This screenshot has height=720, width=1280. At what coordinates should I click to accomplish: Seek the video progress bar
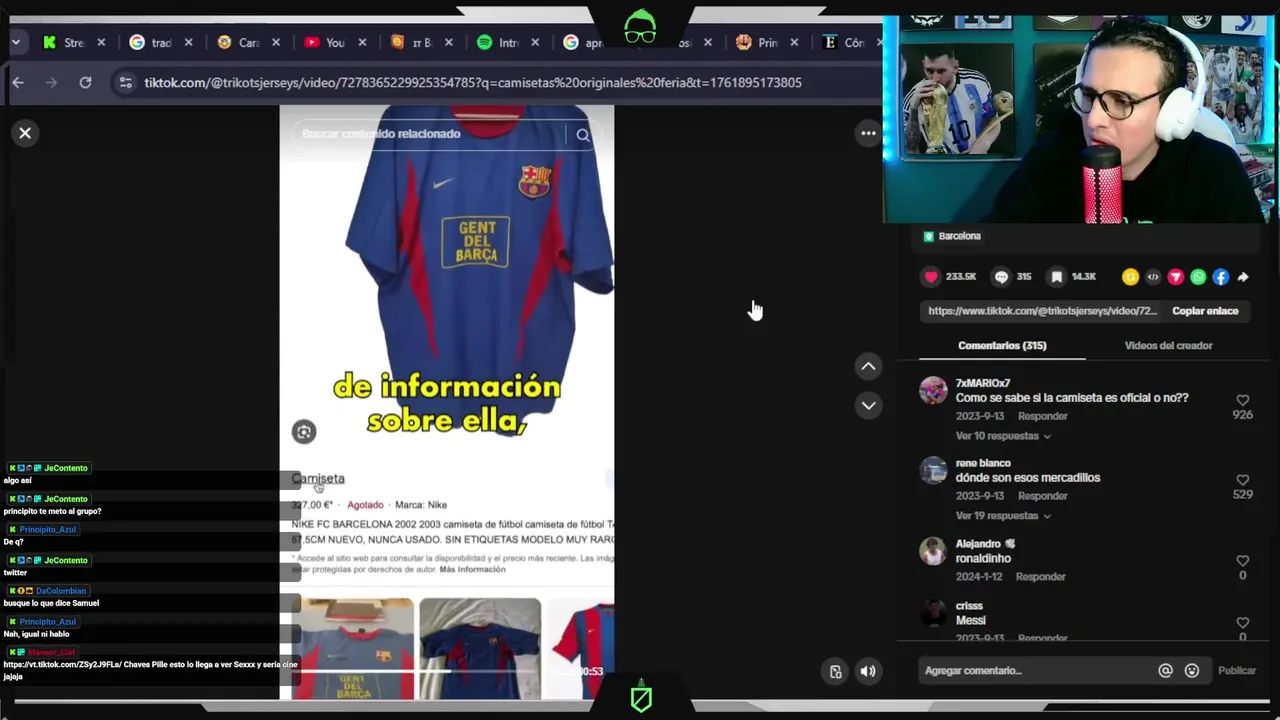(447, 670)
